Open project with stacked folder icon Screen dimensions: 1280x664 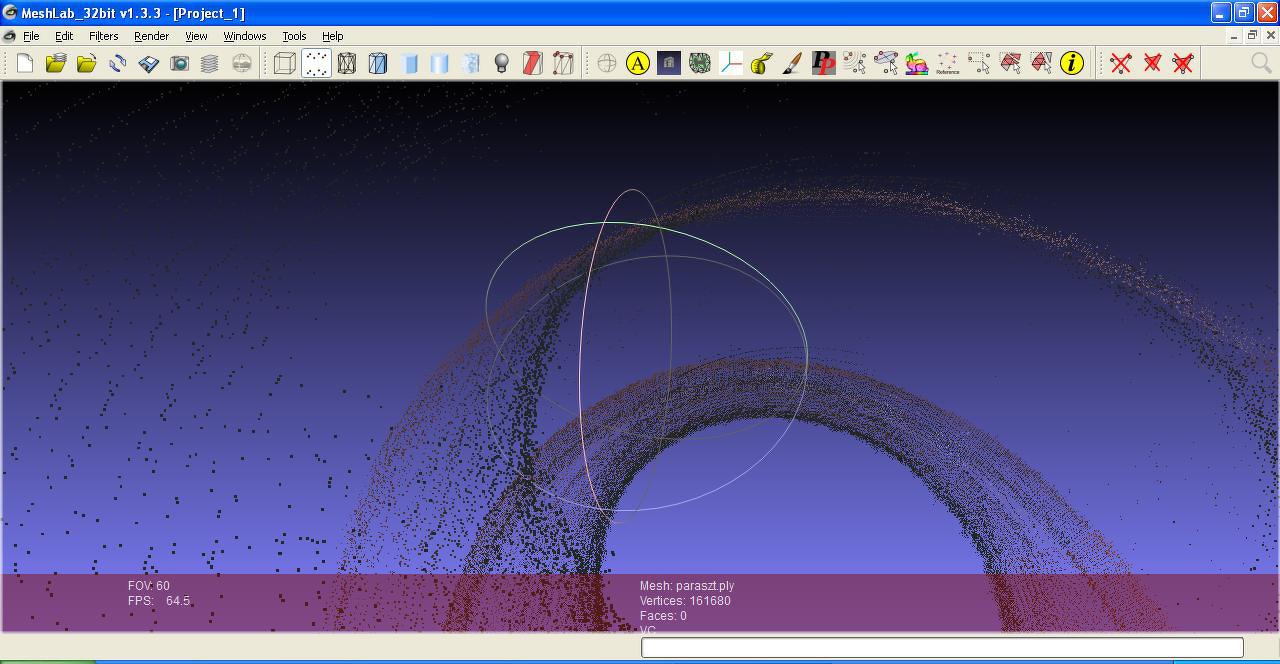(x=56, y=63)
